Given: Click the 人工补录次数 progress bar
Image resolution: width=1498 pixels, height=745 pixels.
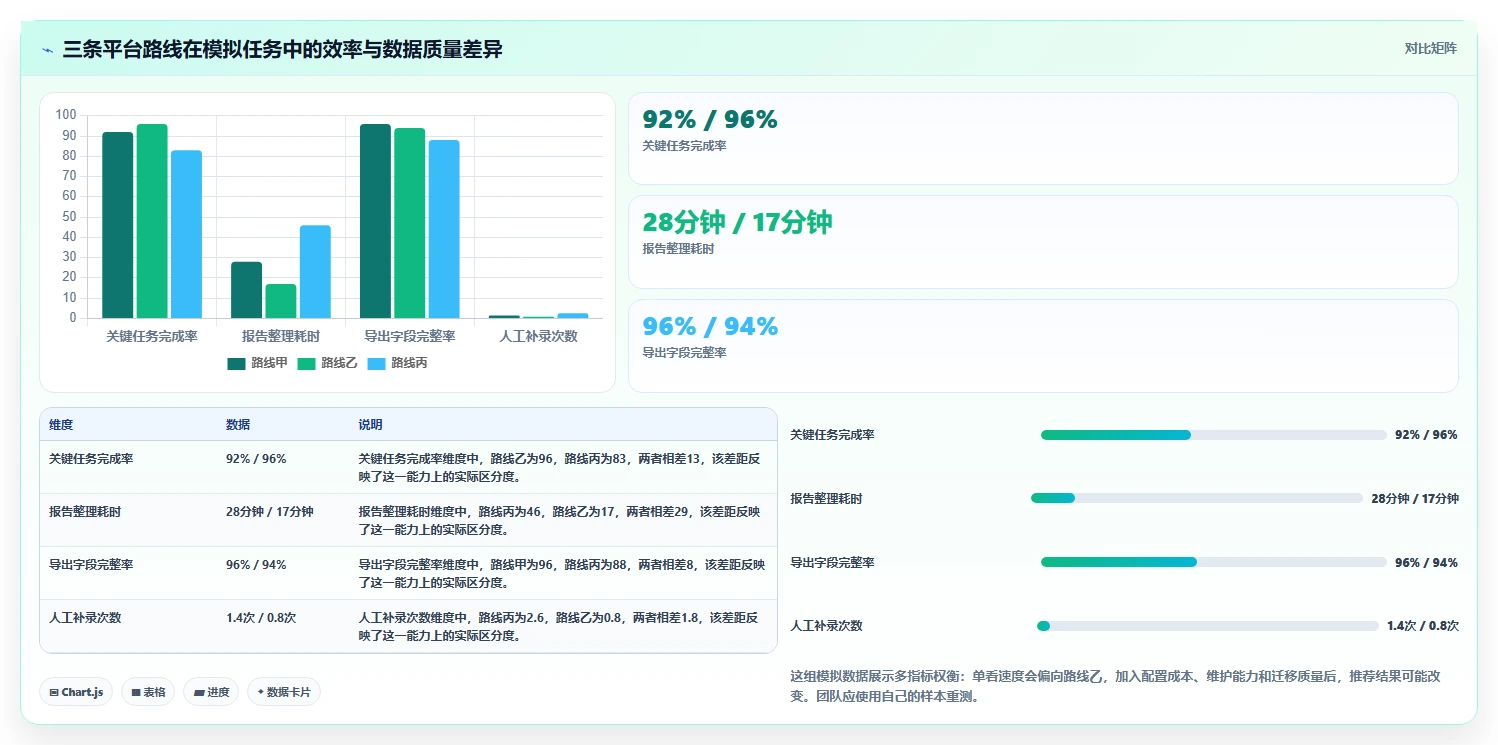Looking at the screenshot, I should 1208,626.
